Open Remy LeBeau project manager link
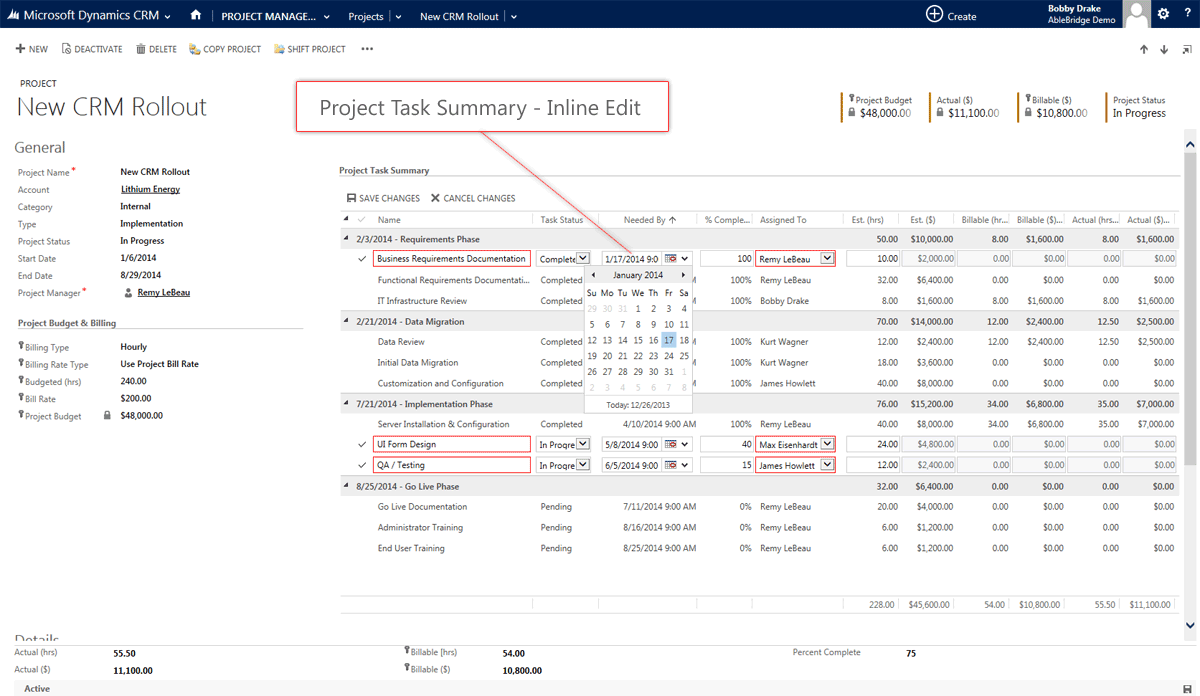The image size is (1200, 696). (x=164, y=293)
